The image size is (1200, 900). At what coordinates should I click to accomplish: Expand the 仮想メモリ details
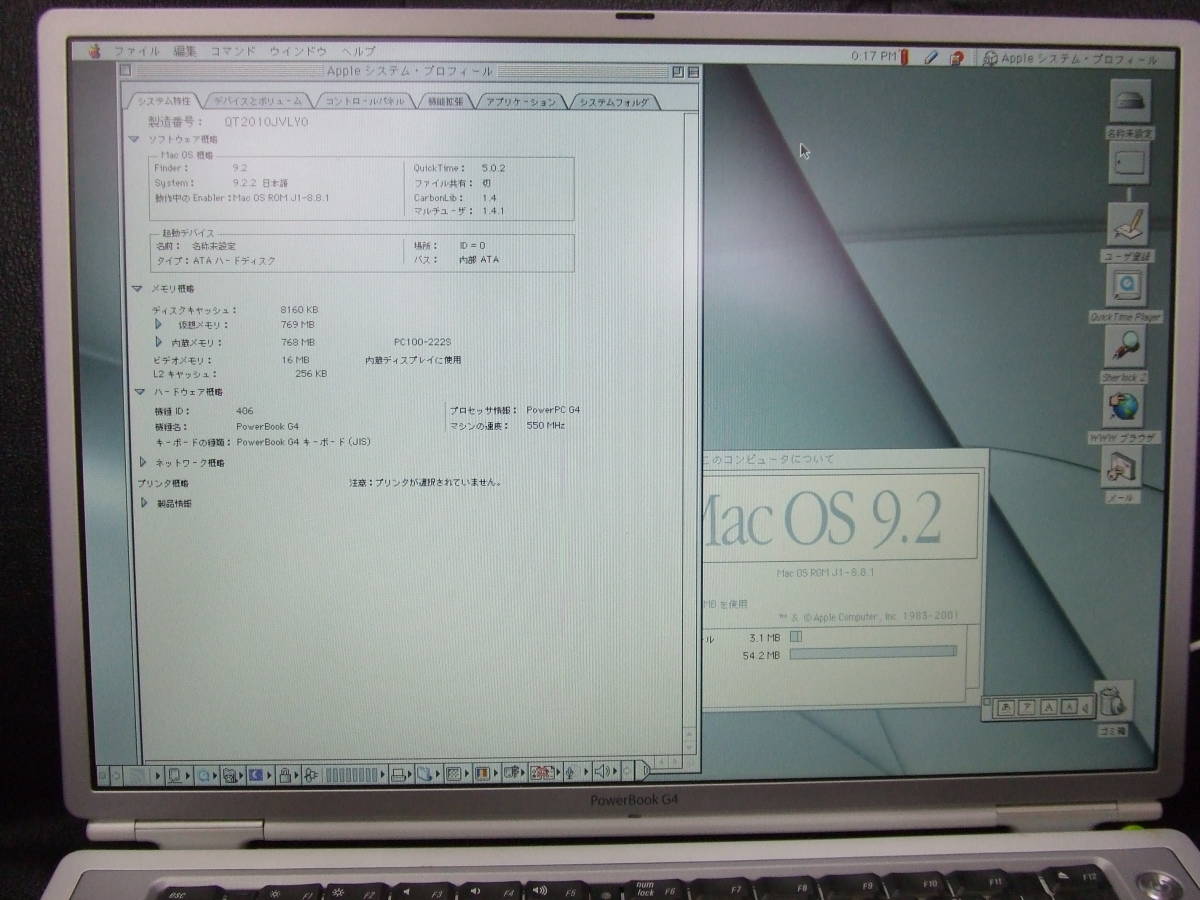click(158, 324)
